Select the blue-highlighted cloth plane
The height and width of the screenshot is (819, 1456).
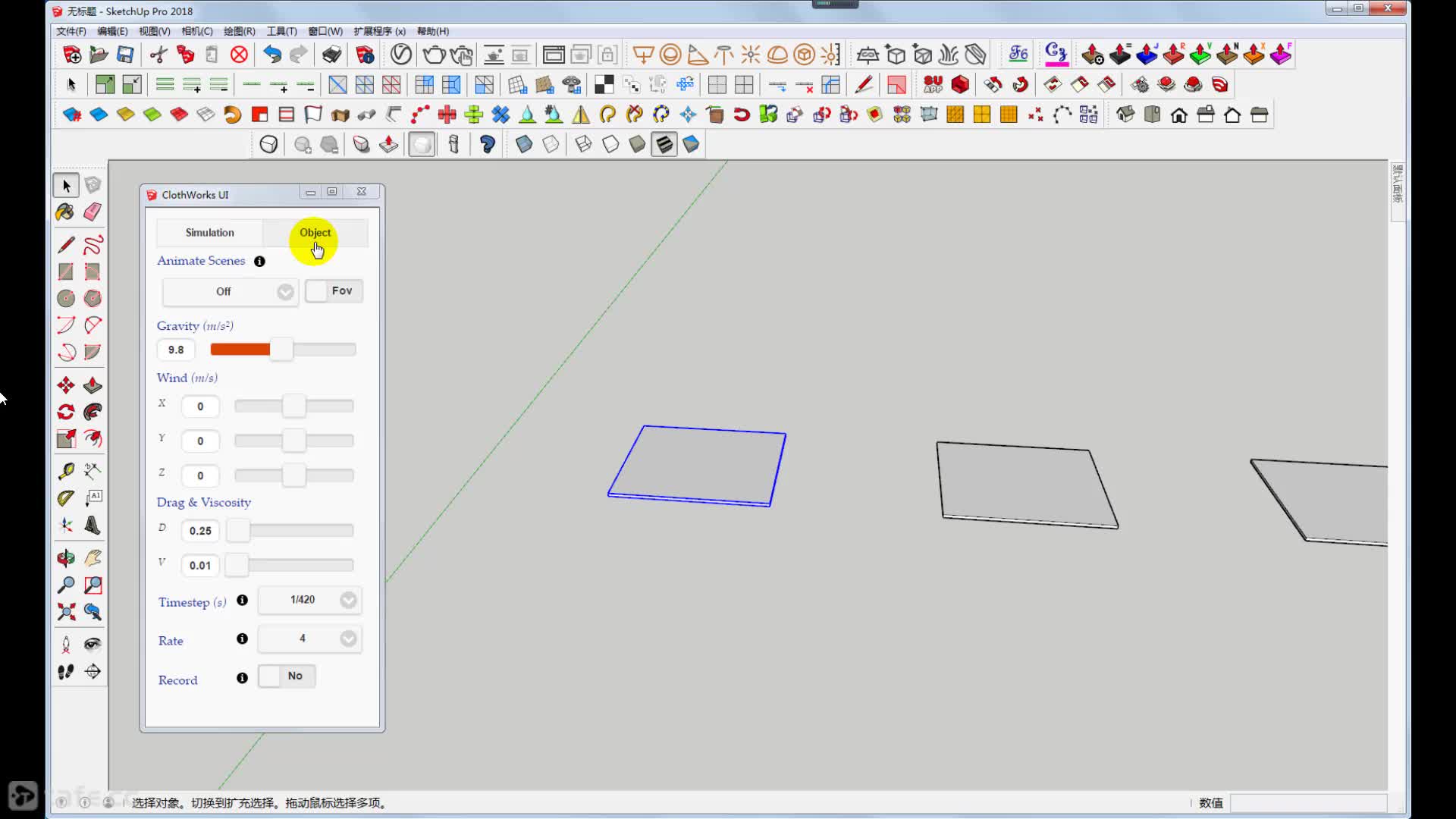(x=698, y=464)
